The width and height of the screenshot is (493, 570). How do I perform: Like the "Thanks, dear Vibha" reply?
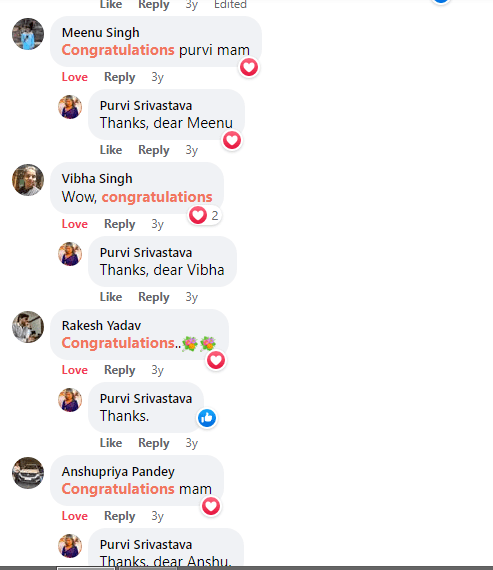point(111,297)
